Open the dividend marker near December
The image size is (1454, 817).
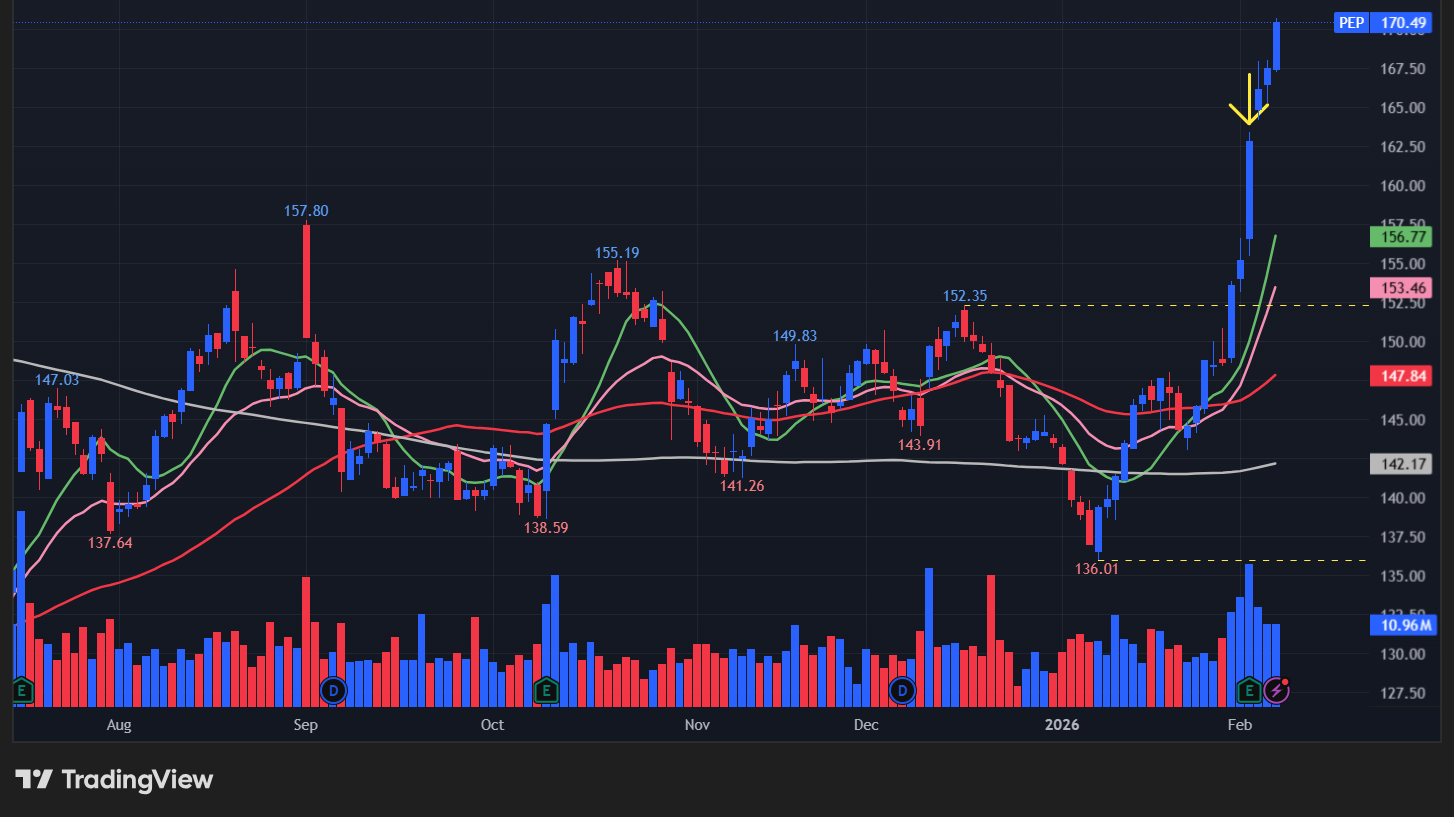tap(903, 690)
